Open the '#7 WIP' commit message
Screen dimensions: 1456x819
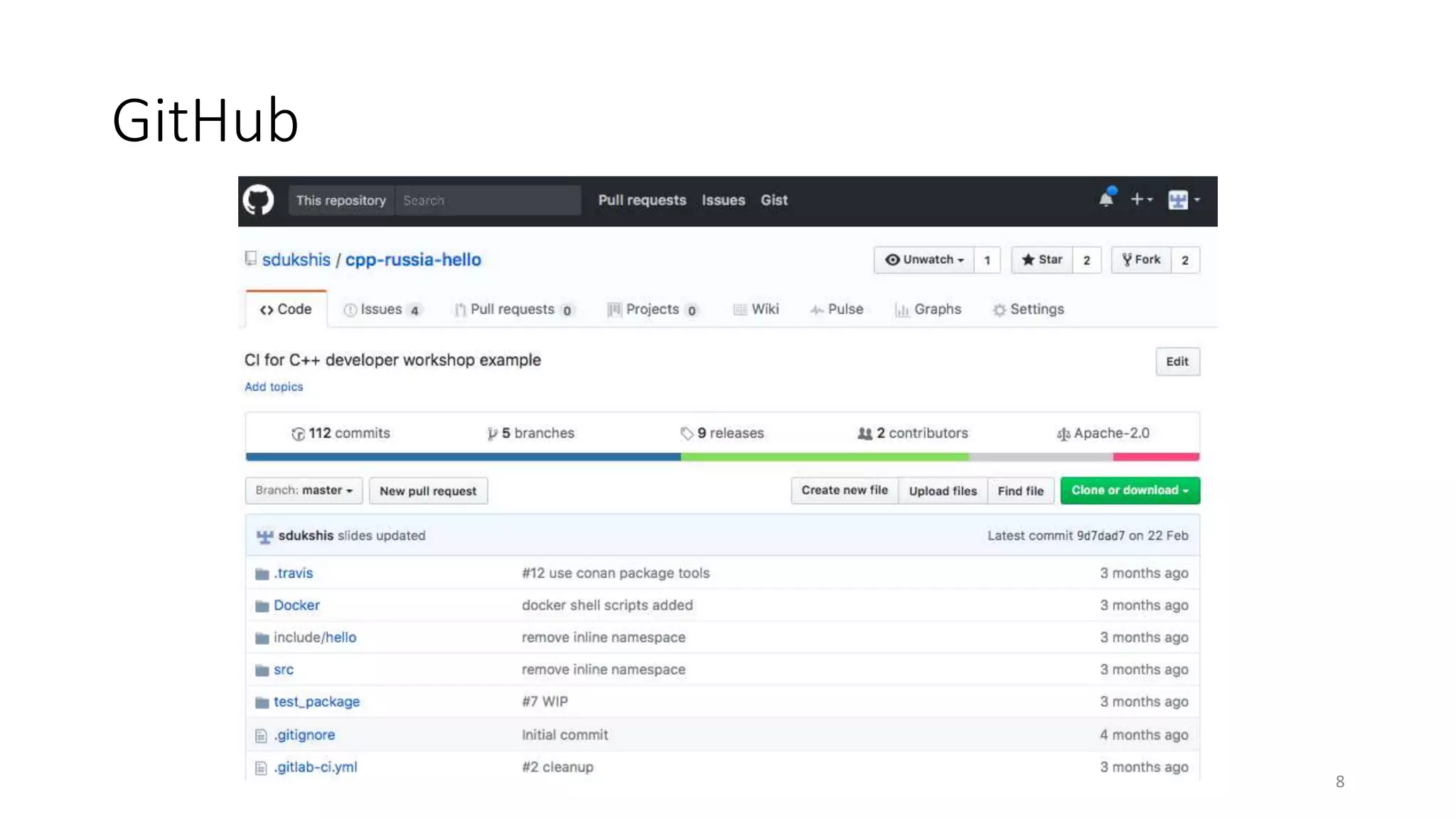[x=545, y=702]
